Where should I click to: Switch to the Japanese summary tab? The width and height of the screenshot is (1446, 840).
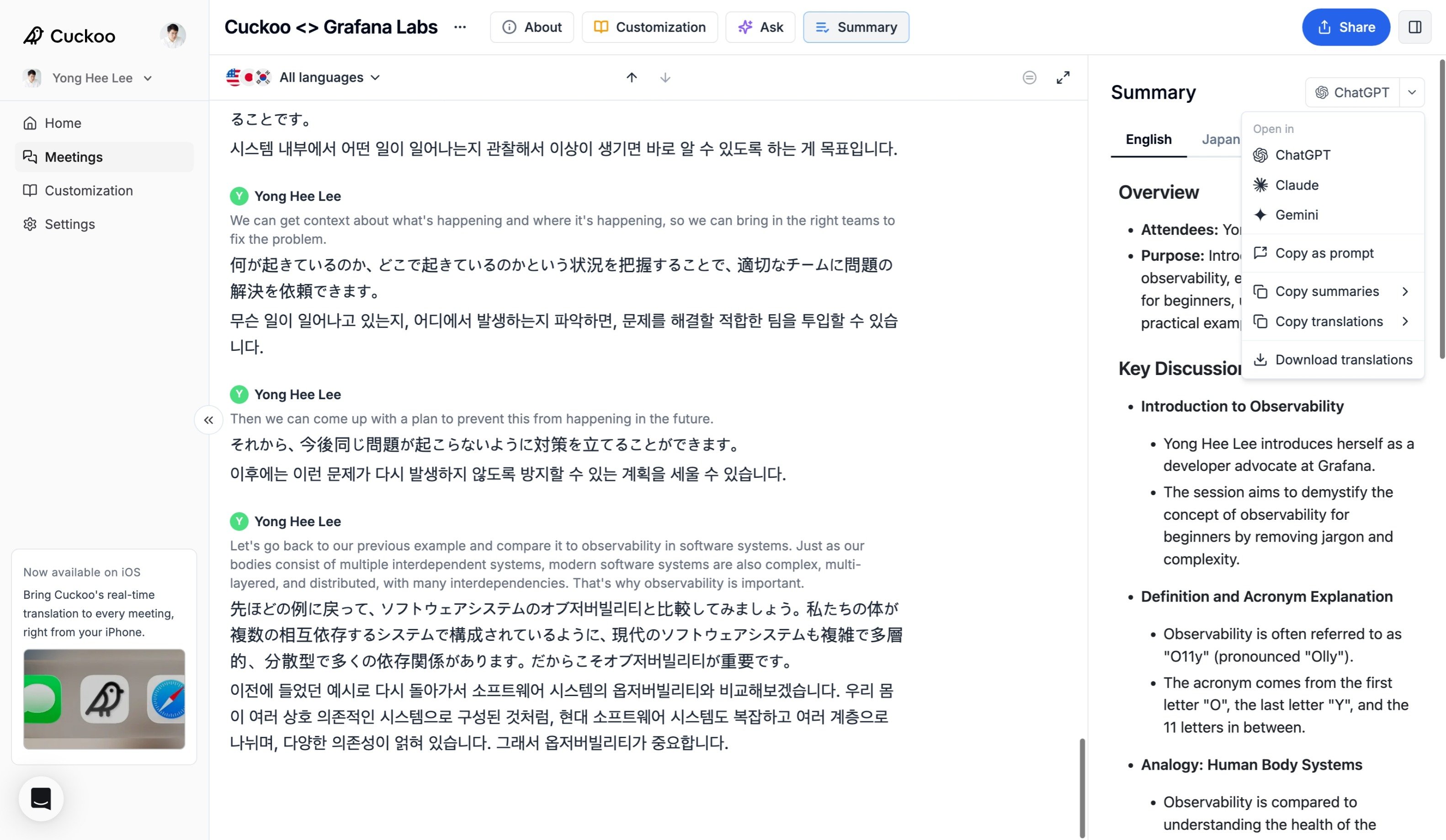pos(1221,139)
